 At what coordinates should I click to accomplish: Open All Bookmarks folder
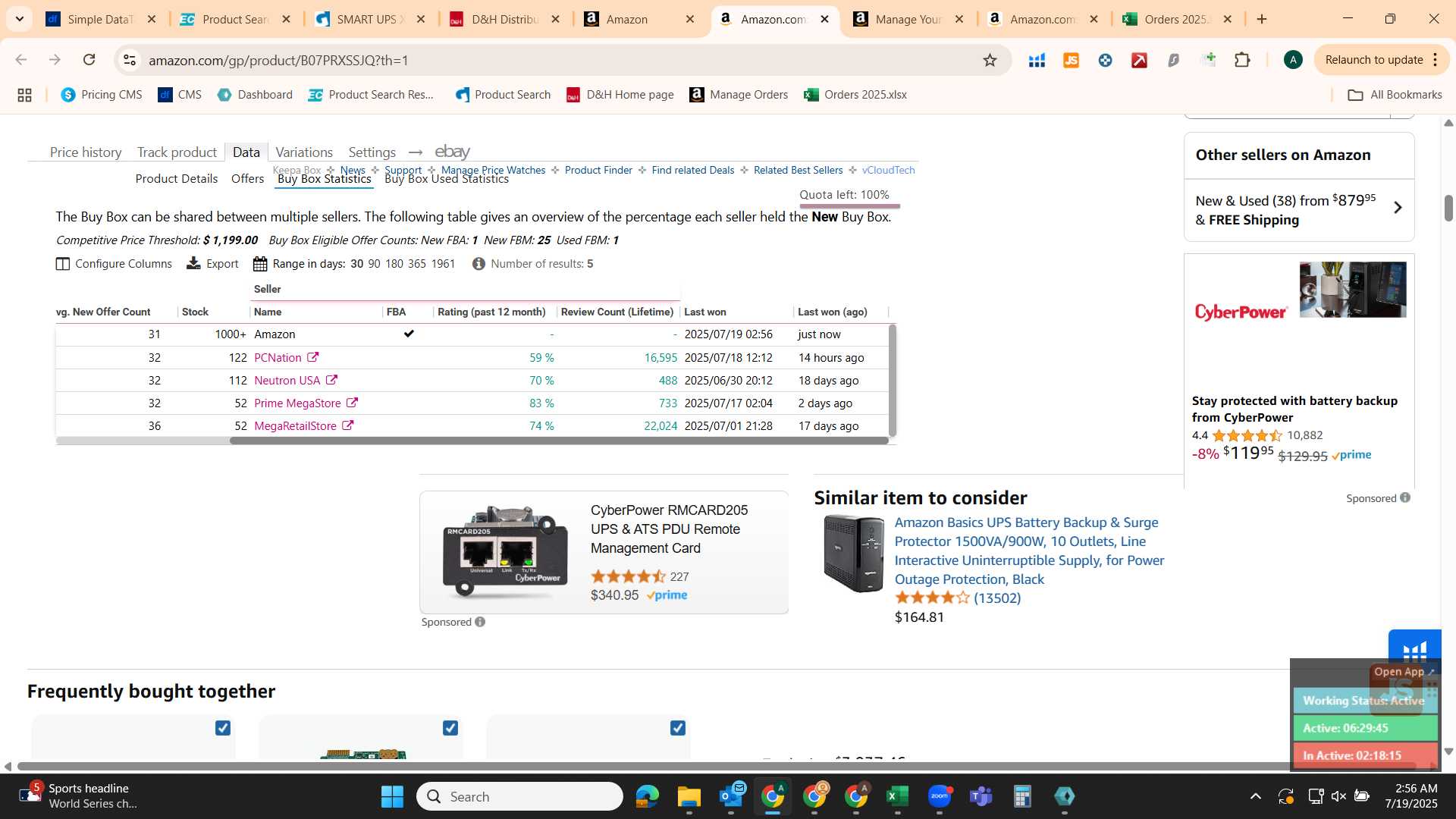(1394, 95)
